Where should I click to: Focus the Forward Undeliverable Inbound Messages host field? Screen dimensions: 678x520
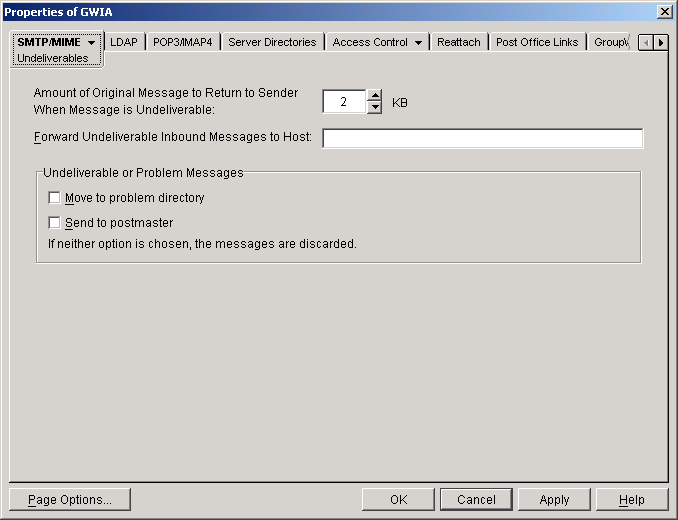(483, 138)
